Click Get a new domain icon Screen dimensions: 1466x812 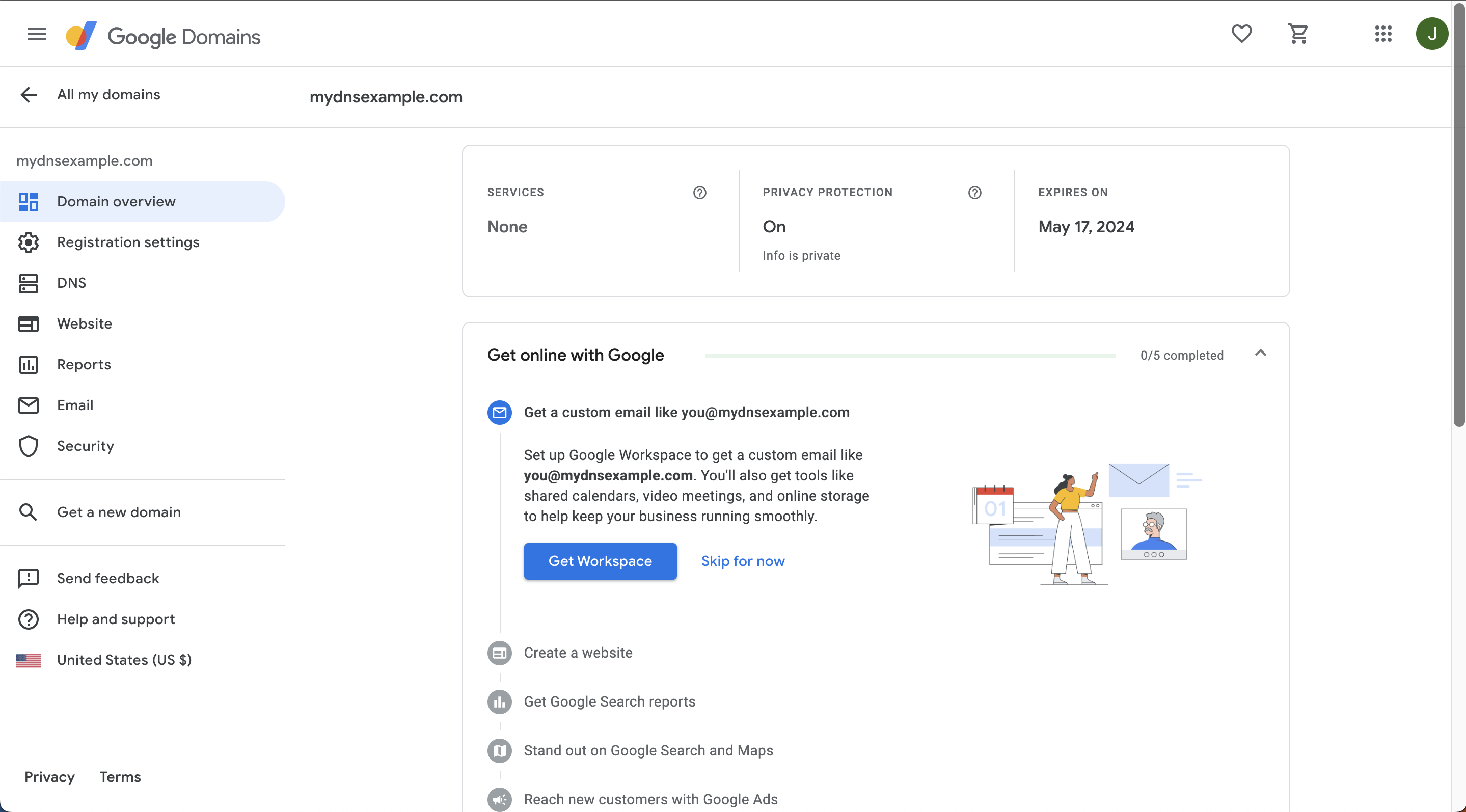coord(28,512)
